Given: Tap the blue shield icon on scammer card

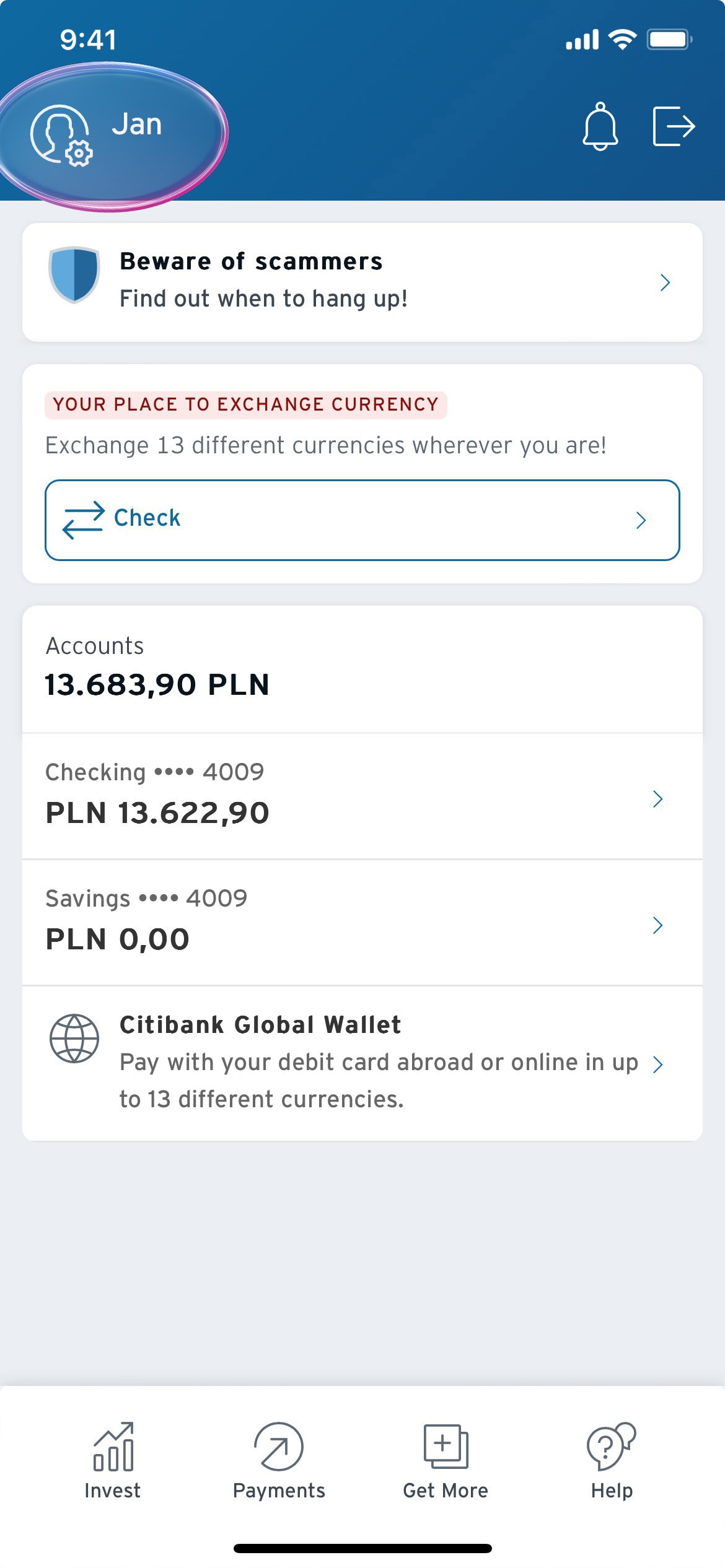Looking at the screenshot, I should click(74, 274).
